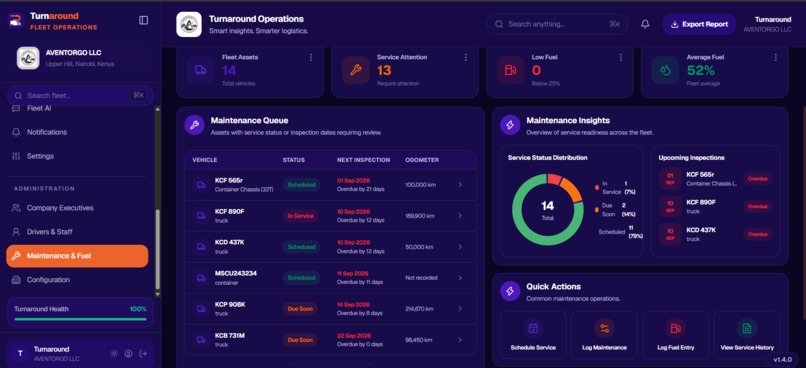806x368 pixels.
Task: Click the Turnaround Operations header company logo
Action: click(x=189, y=24)
